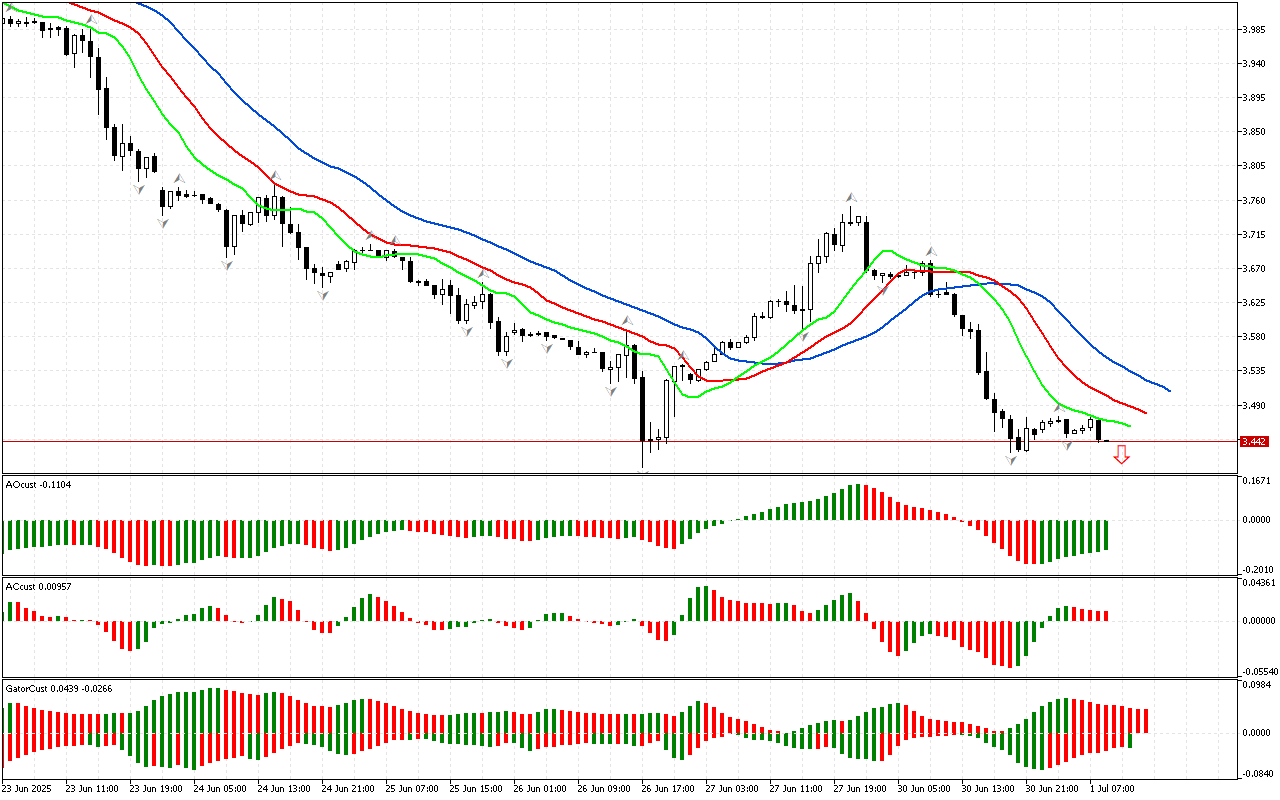Click the 23 Jun 2025 date label
The height and width of the screenshot is (800, 1280).
coord(27,788)
